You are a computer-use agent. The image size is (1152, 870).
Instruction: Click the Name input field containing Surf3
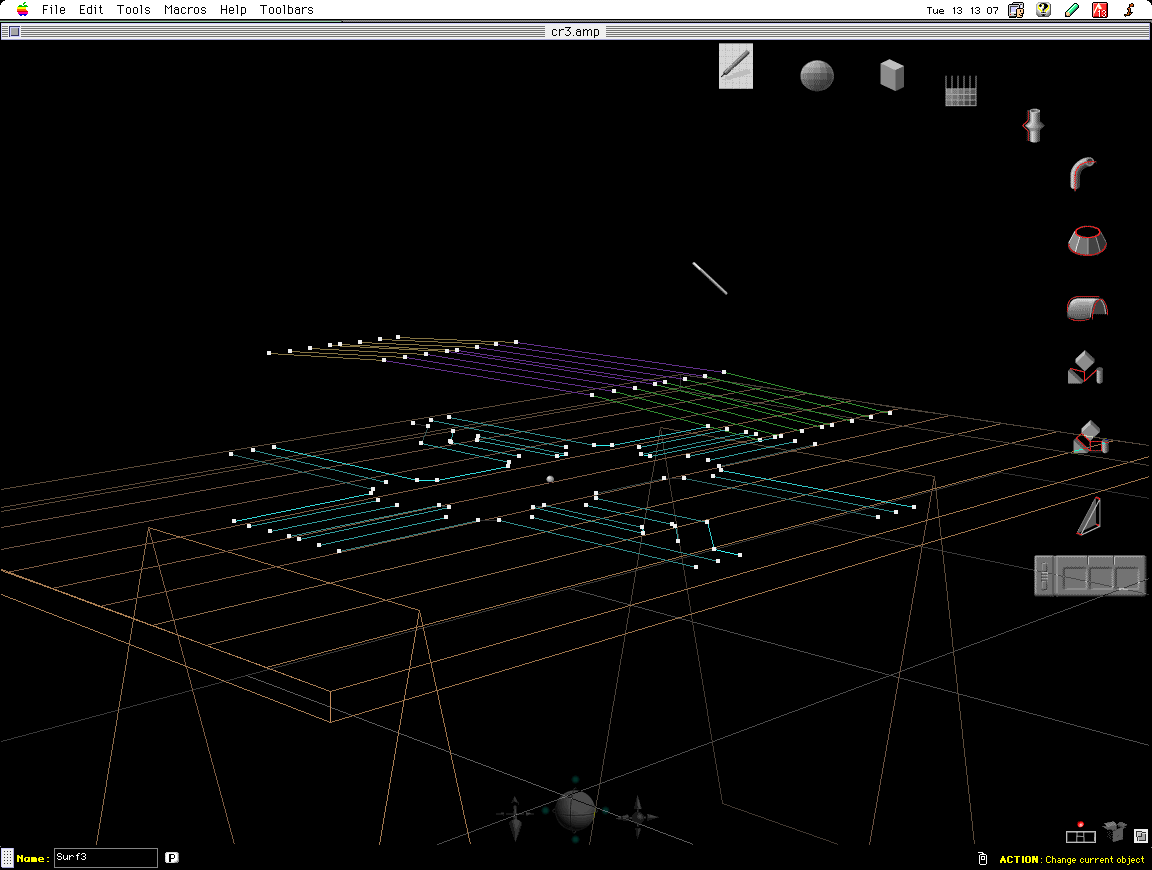point(105,858)
